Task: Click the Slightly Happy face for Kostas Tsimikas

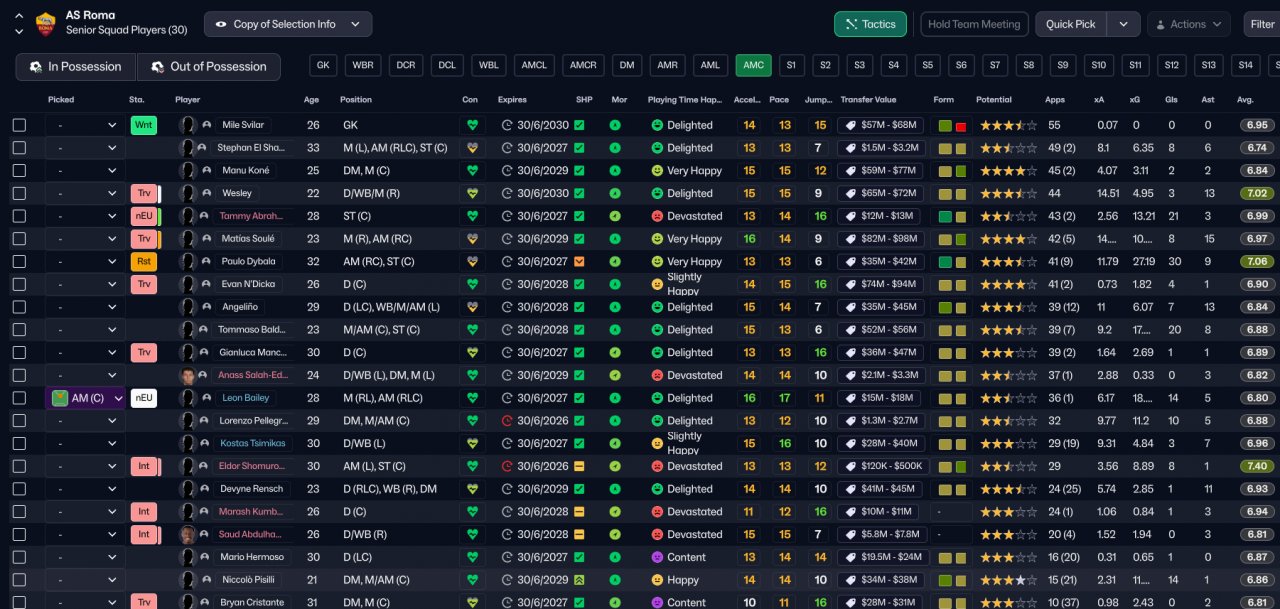Action: (657, 444)
